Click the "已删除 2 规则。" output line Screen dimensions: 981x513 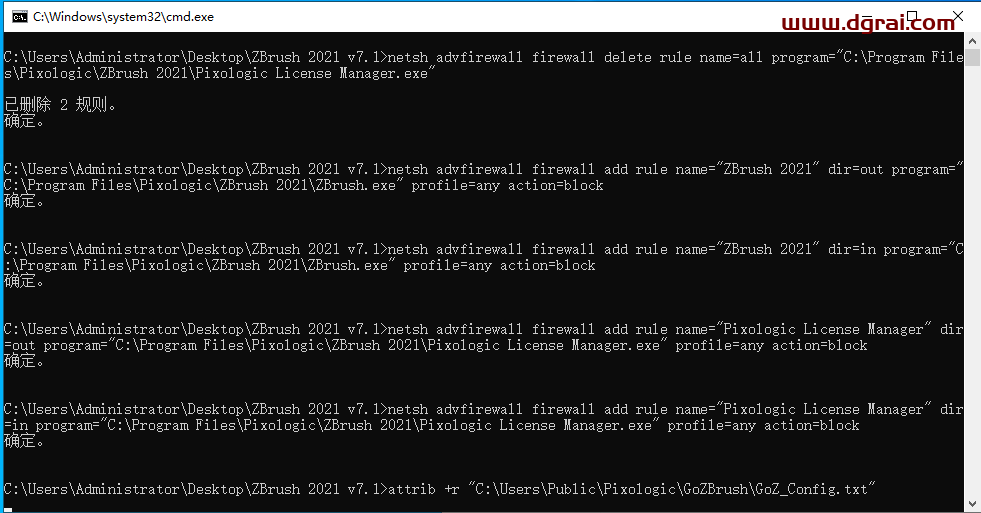pyautogui.click(x=61, y=105)
